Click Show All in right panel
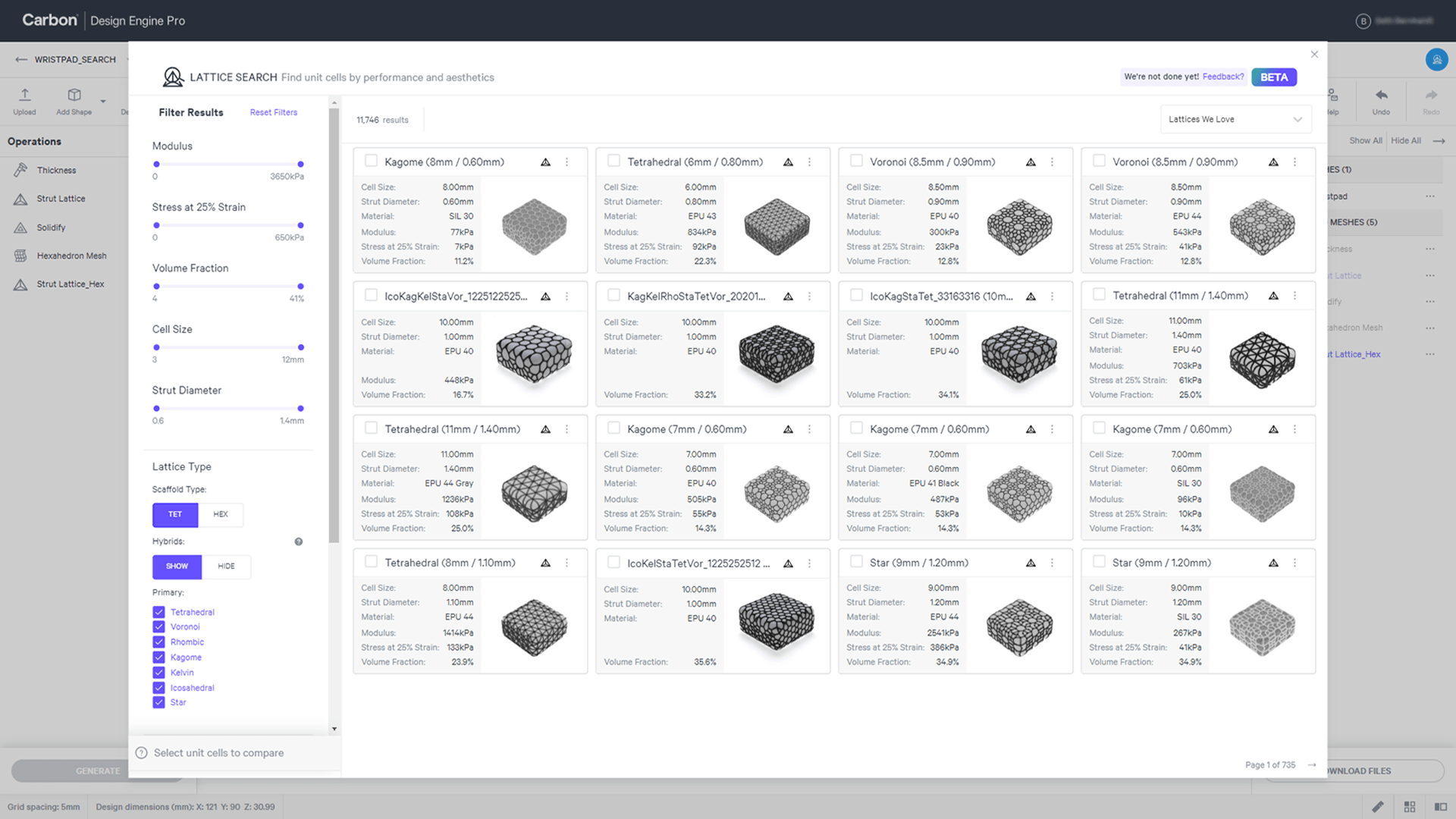Image resolution: width=1456 pixels, height=819 pixels. tap(1366, 141)
